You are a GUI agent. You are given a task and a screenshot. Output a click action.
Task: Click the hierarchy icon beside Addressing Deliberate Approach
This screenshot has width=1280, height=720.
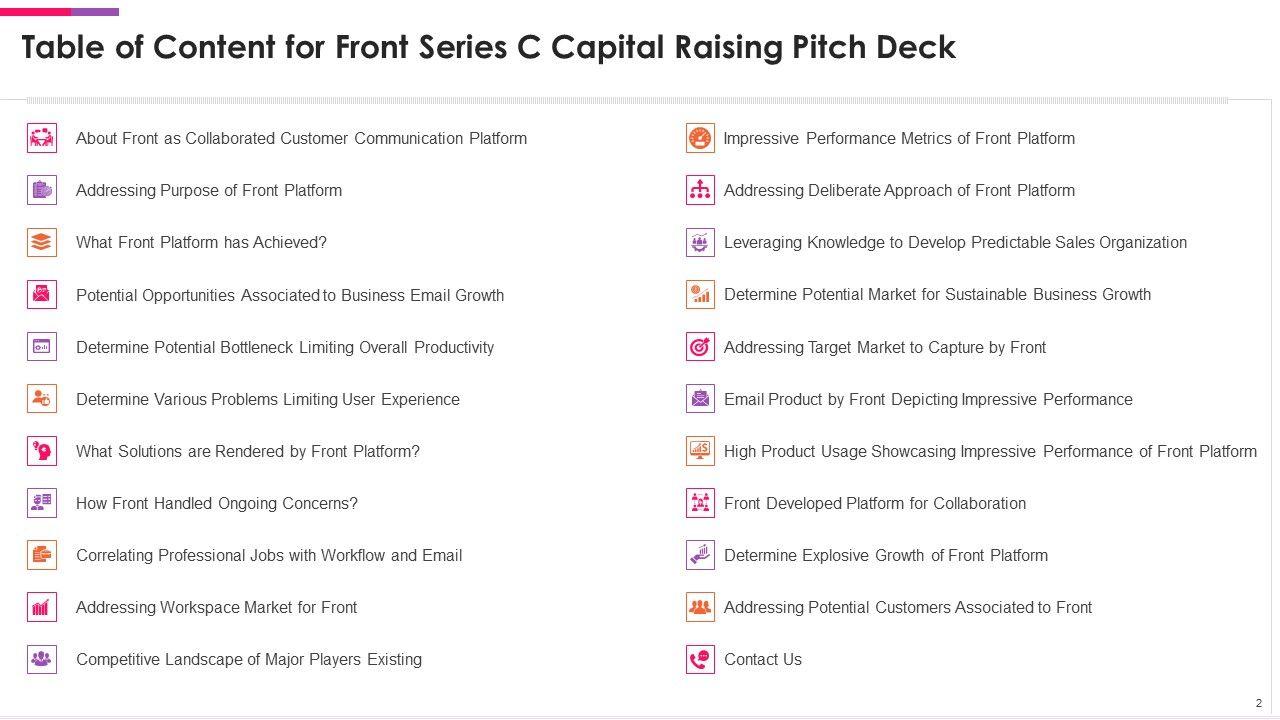(x=700, y=190)
